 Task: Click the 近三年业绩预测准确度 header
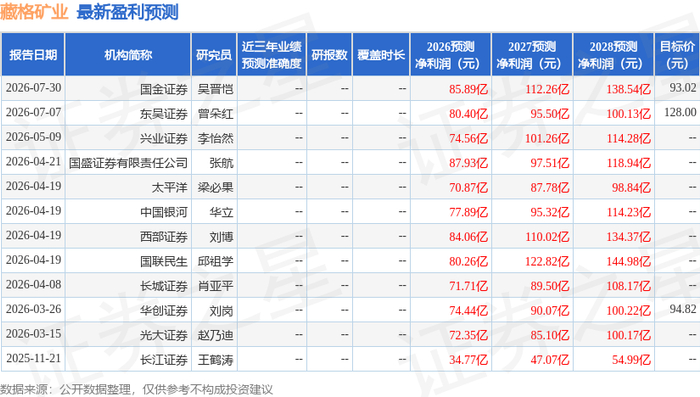tap(272, 54)
